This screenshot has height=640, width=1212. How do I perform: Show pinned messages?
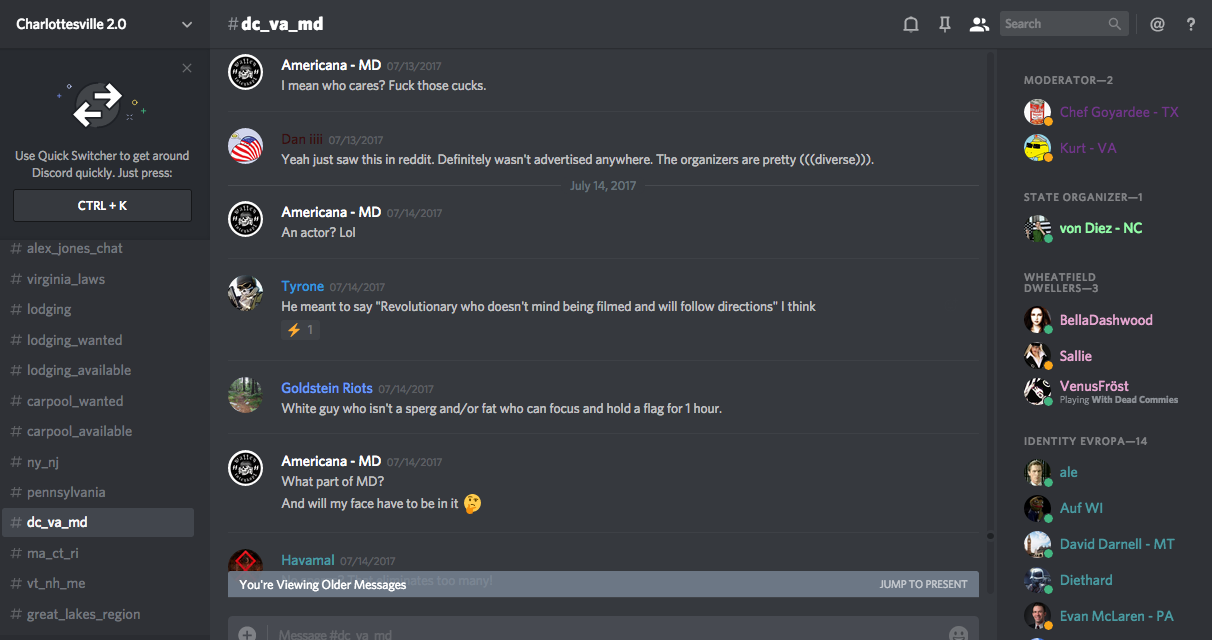coord(944,24)
